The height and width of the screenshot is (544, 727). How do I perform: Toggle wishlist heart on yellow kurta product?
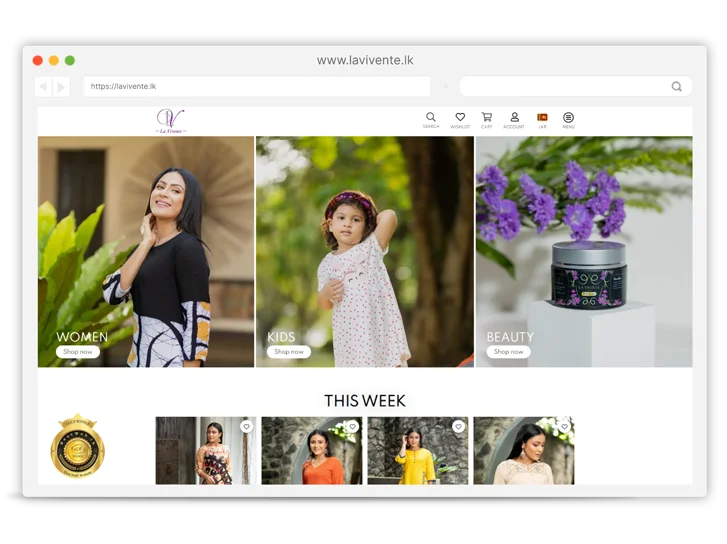(x=459, y=426)
